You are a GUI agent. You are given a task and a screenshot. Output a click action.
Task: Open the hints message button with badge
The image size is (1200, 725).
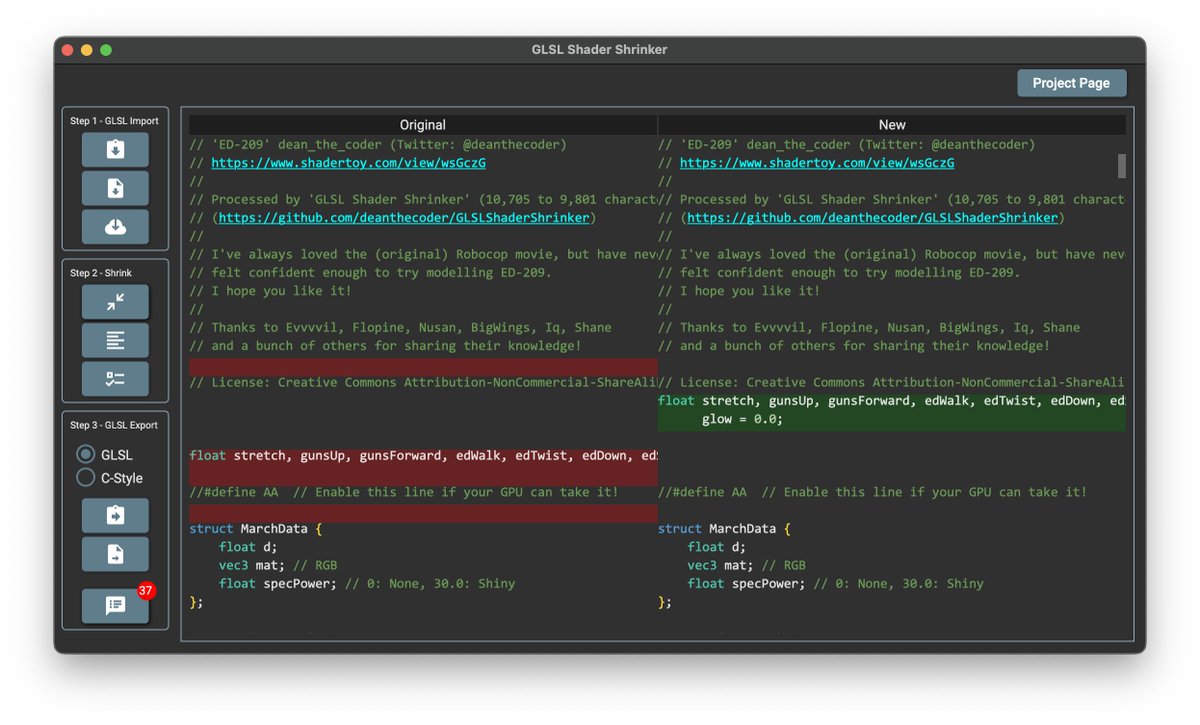(x=115, y=606)
